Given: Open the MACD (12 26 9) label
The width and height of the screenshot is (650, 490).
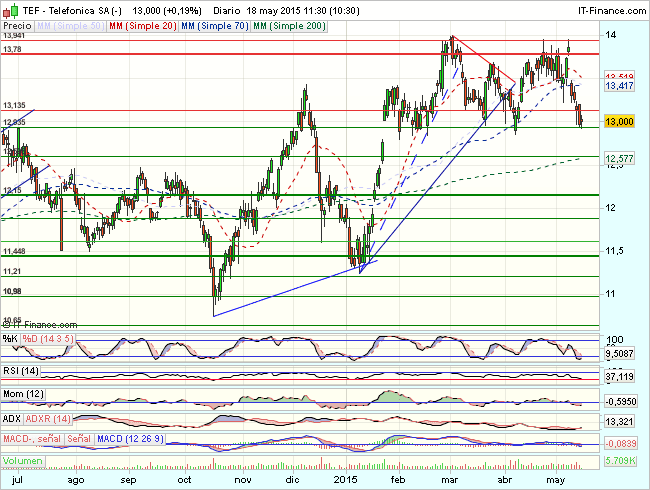Looking at the screenshot, I should coord(130,439).
